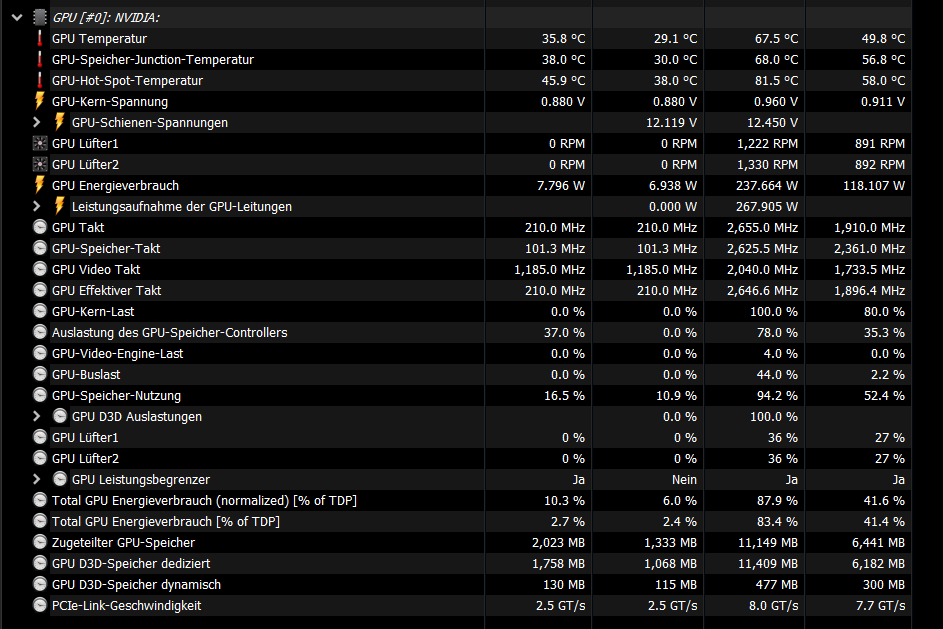
Task: Select the GPU Effektiver Takt label
Action: [106, 290]
